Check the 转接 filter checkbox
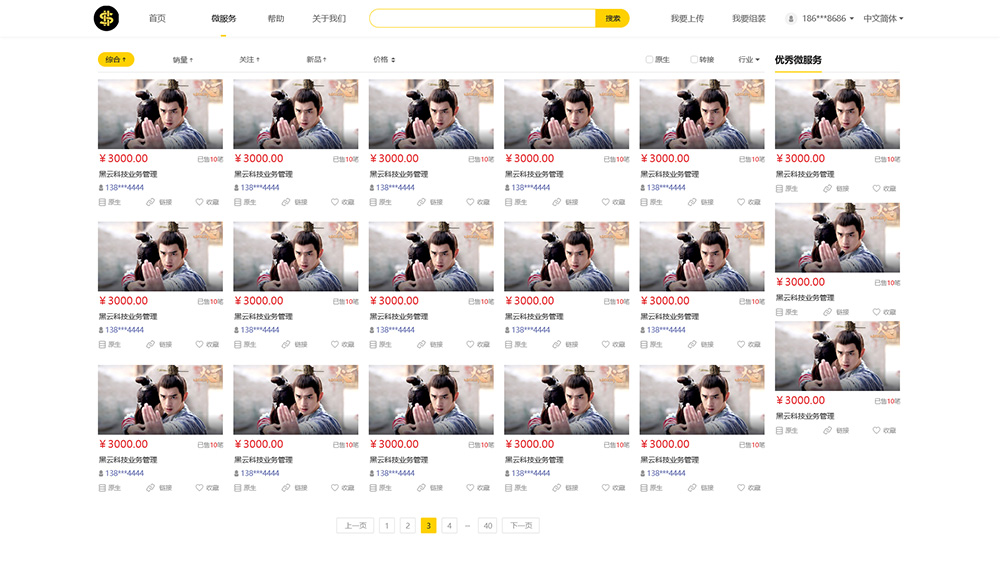The width and height of the screenshot is (1000, 563). (694, 59)
